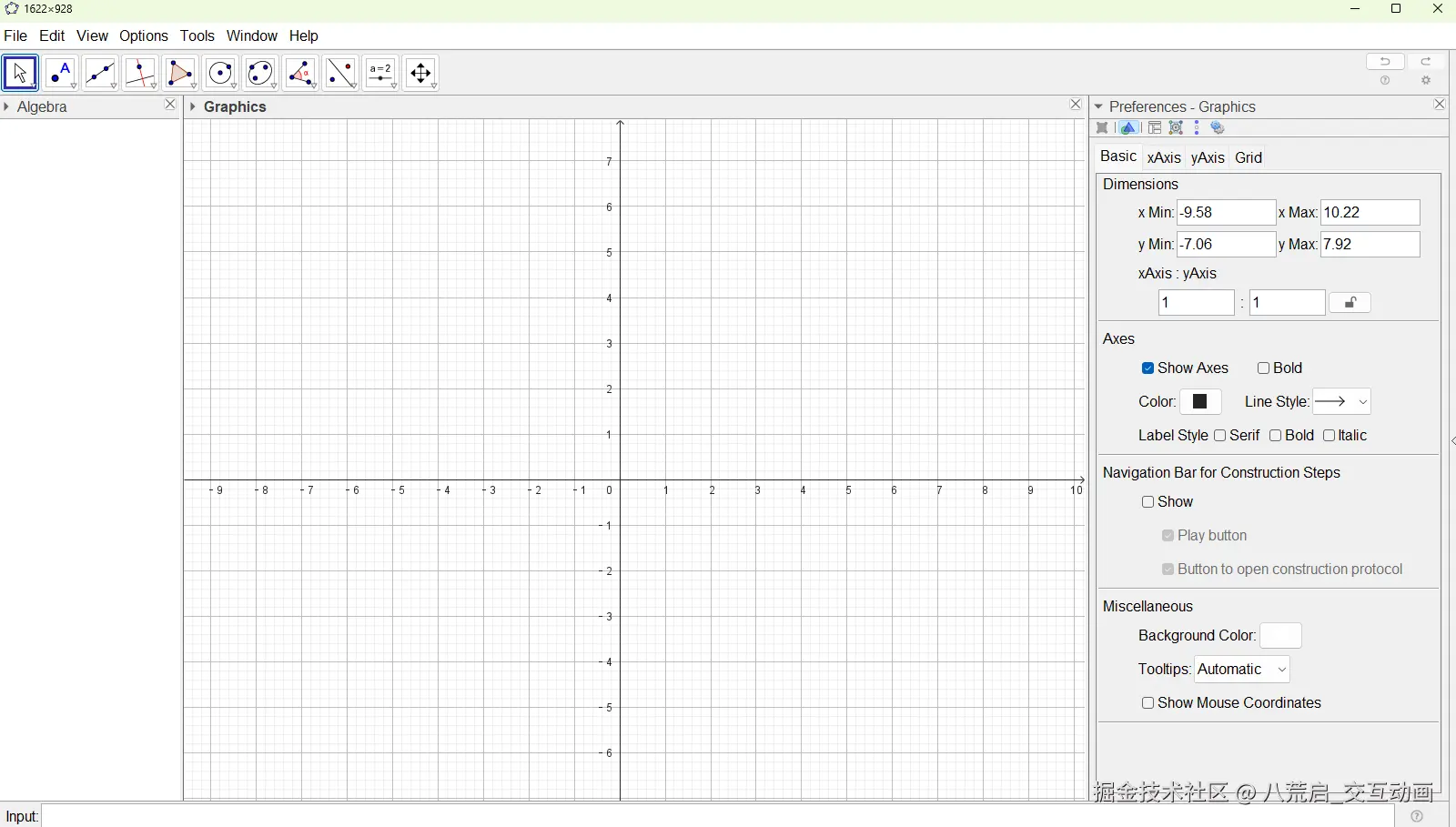1456x827 pixels.
Task: Click the x Min field
Action: click(x=1227, y=213)
